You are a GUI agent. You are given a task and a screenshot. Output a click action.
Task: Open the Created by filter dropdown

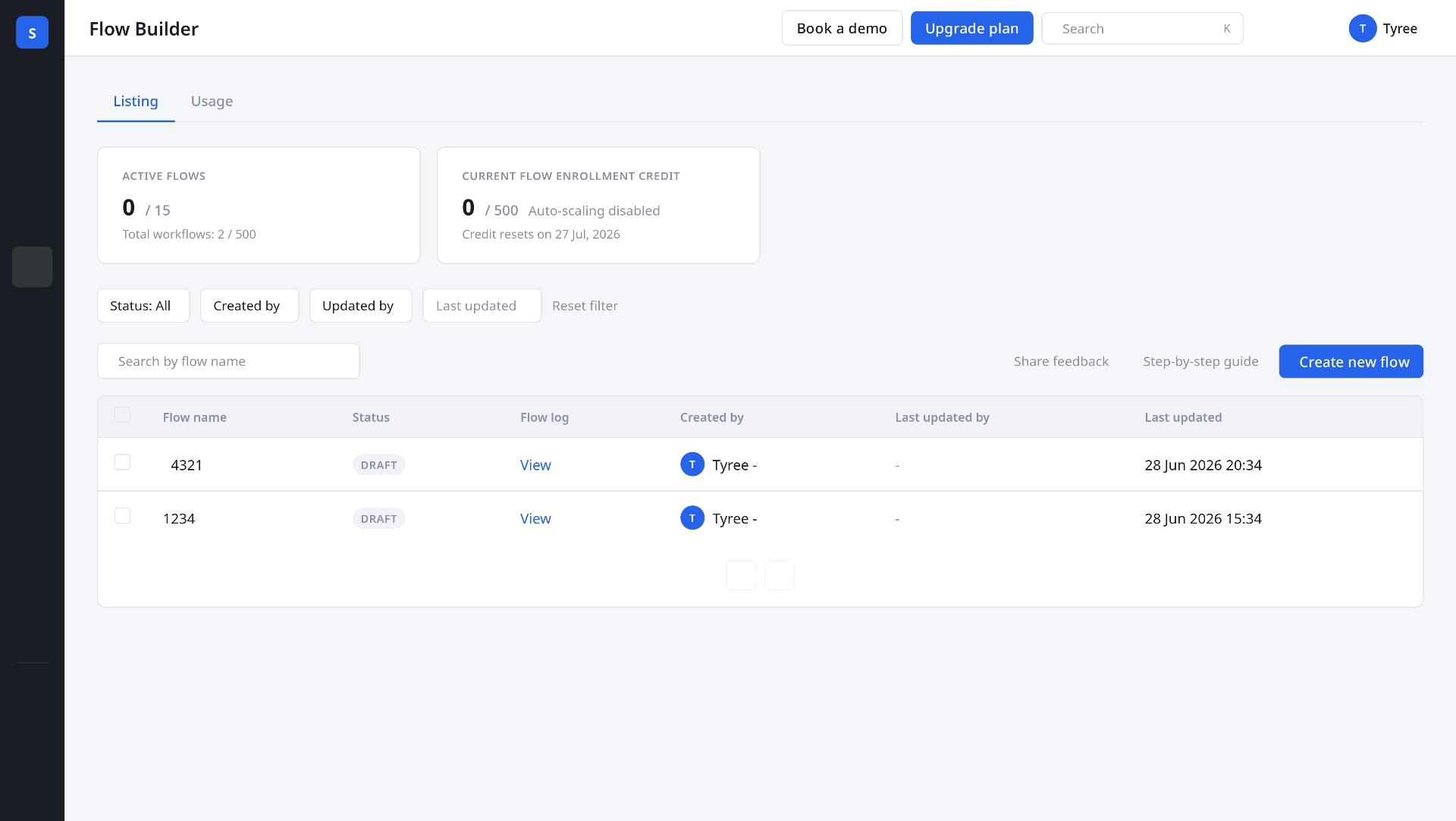tap(249, 306)
